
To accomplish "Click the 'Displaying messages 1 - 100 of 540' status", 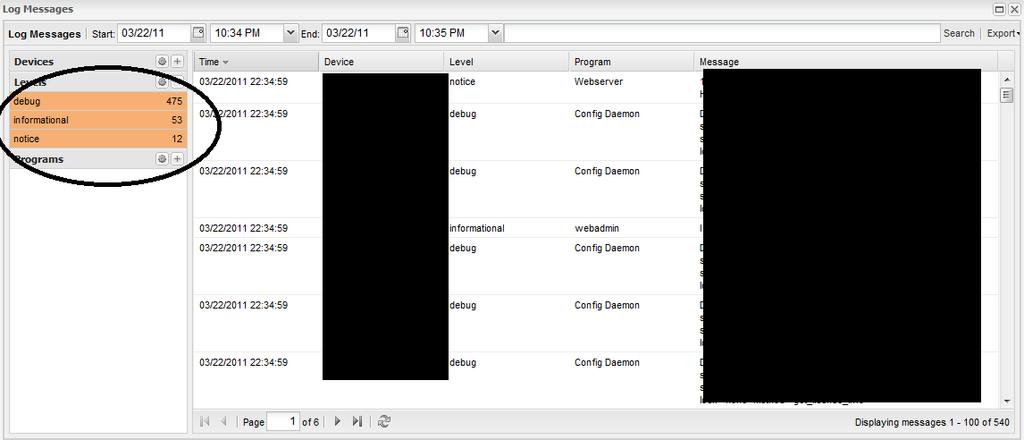I will click(930, 422).
